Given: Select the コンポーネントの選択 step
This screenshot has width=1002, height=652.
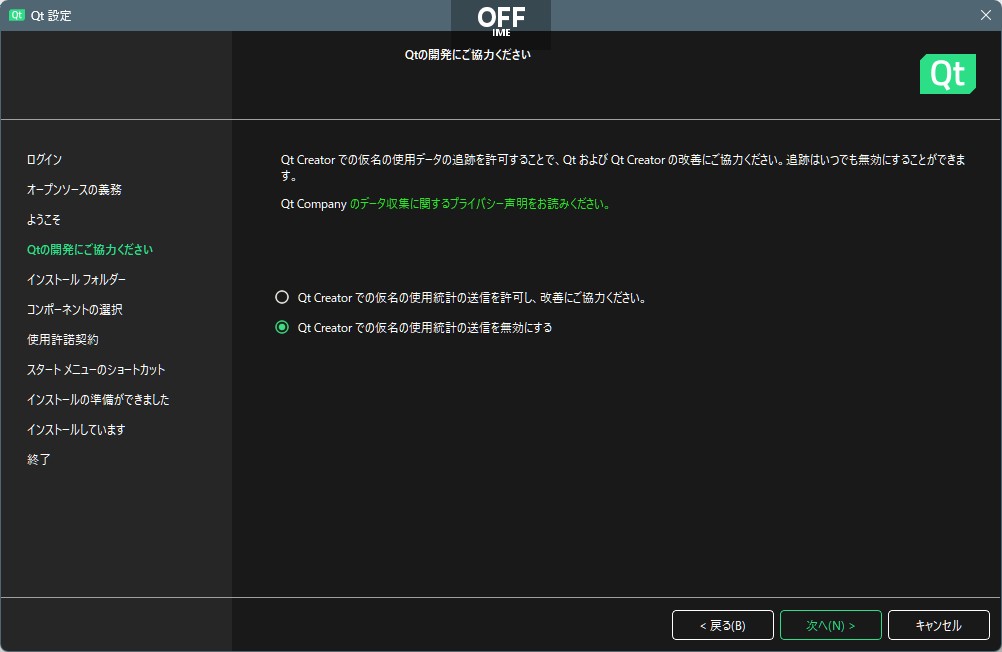Looking at the screenshot, I should tap(75, 309).
